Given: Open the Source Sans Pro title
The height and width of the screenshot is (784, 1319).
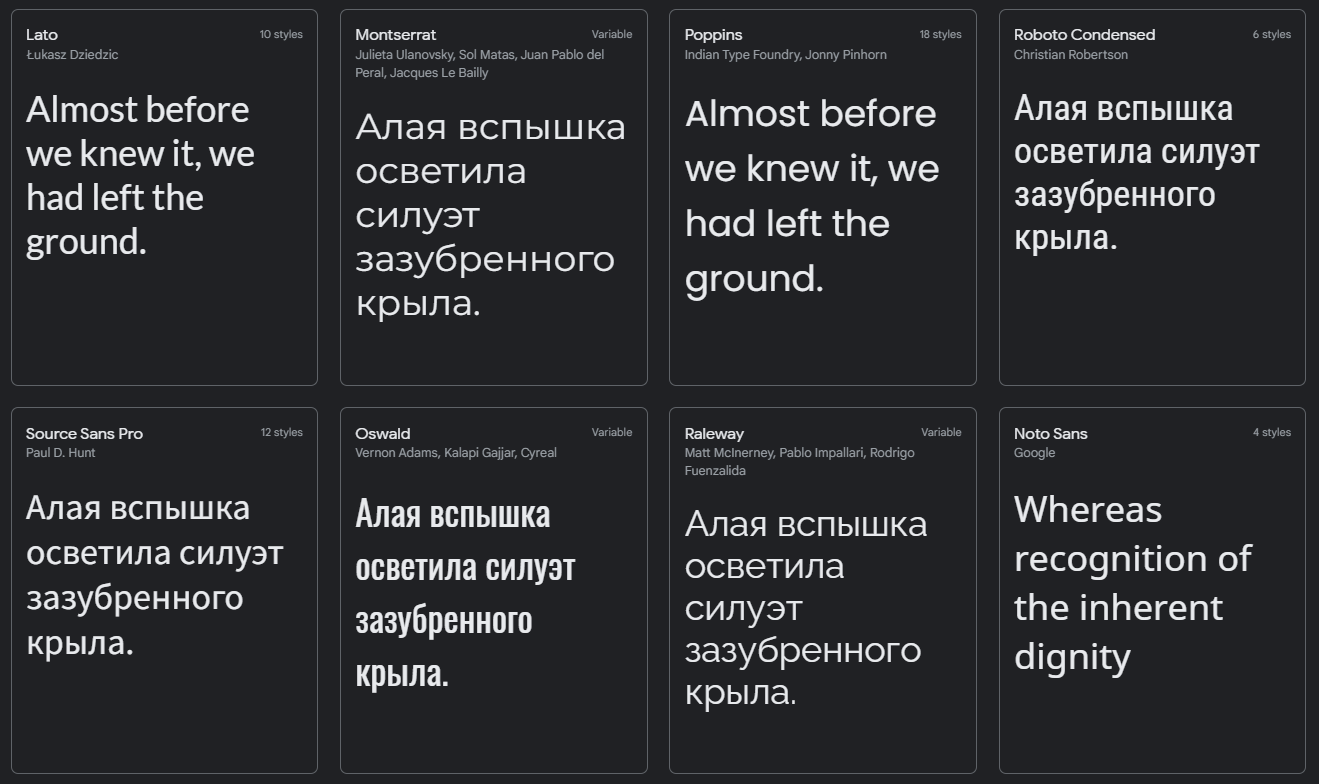Looking at the screenshot, I should point(84,433).
